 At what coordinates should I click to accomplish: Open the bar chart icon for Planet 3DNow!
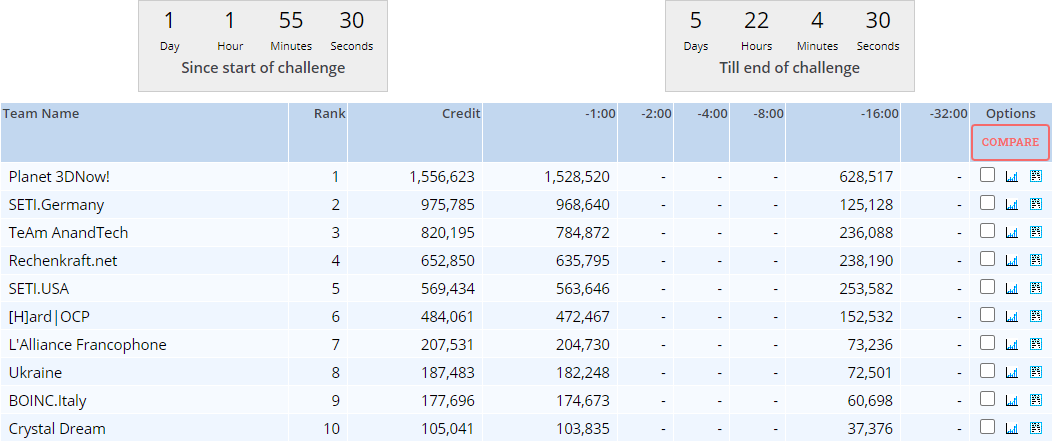pos(1011,177)
